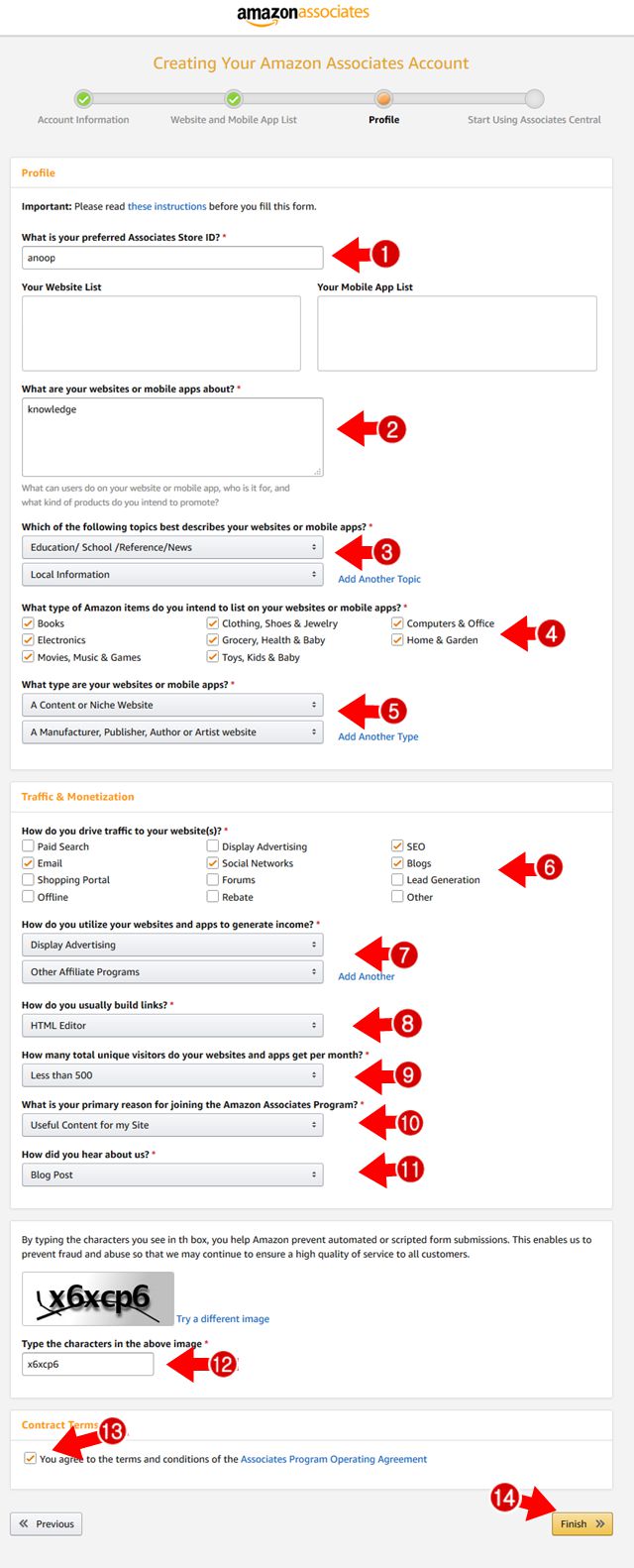Open the Less than 500 visitors dropdown

click(x=172, y=1074)
